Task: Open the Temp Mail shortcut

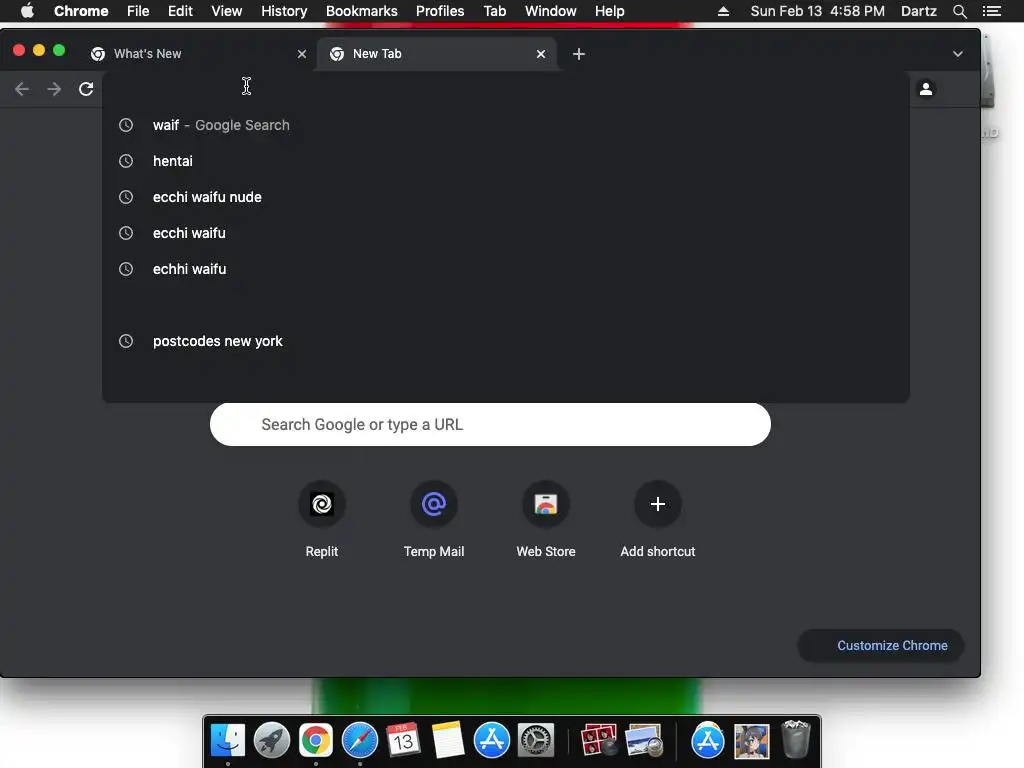Action: 434,519
